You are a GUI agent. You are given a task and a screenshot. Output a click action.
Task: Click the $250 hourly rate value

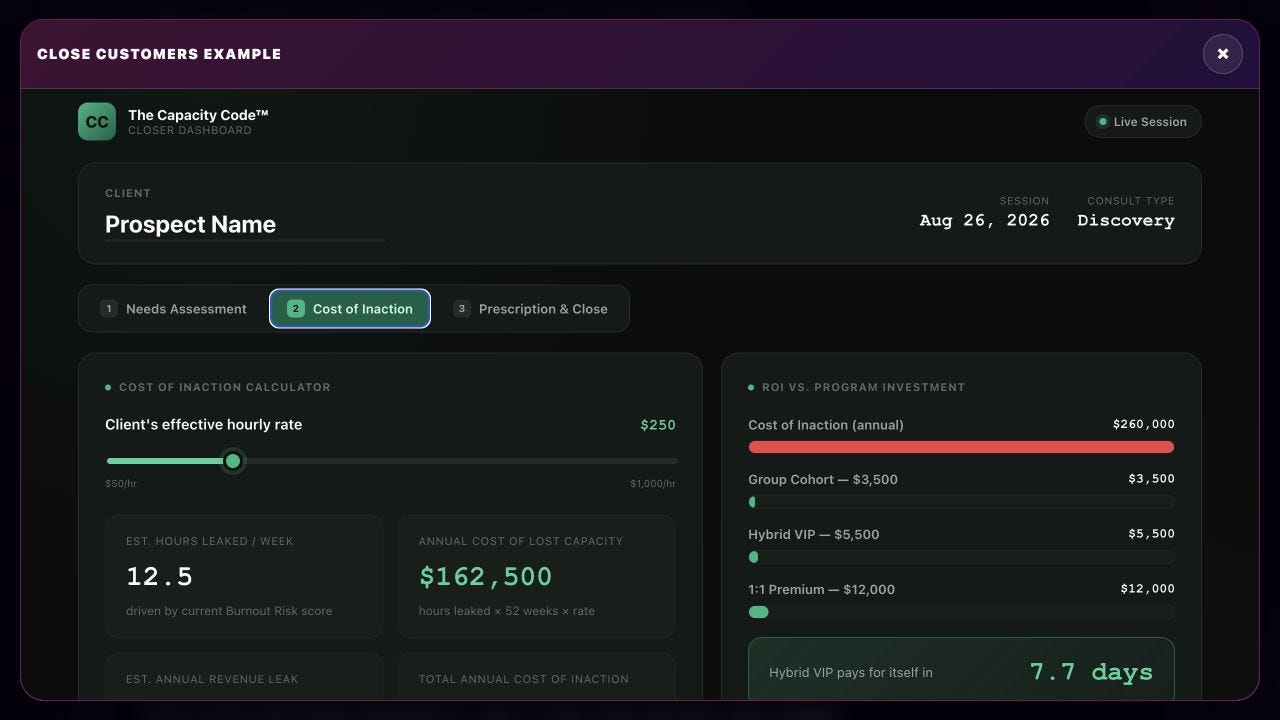click(658, 425)
